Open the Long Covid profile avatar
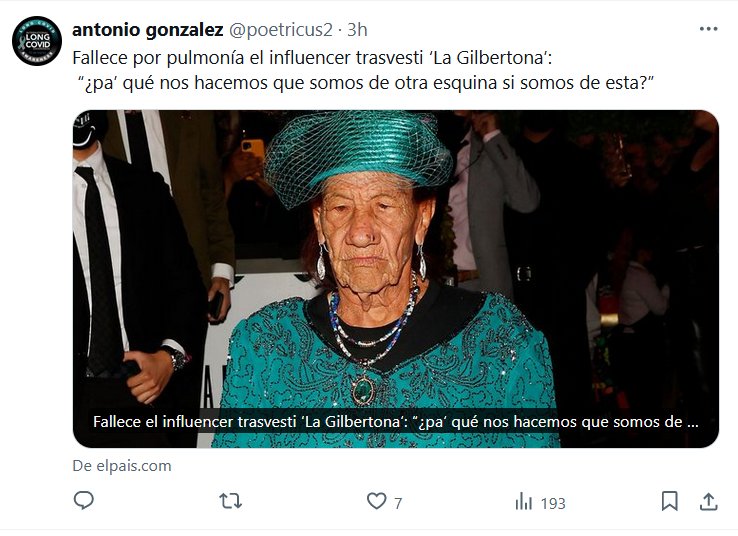Screen dimensions: 738x536 (x=37, y=41)
